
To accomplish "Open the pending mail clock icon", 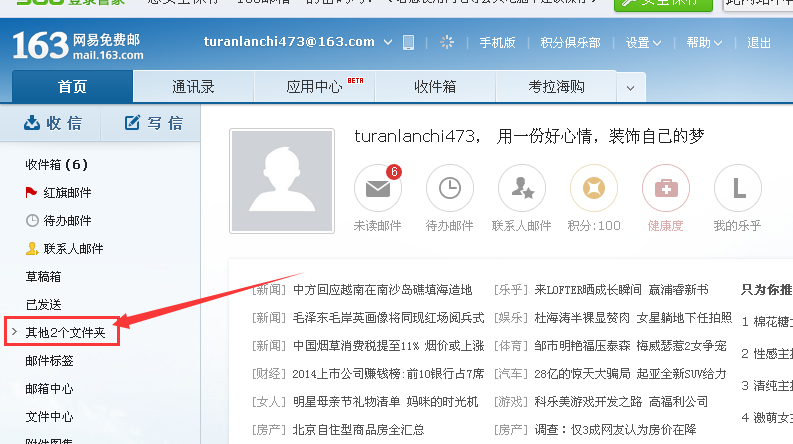I will click(450, 188).
